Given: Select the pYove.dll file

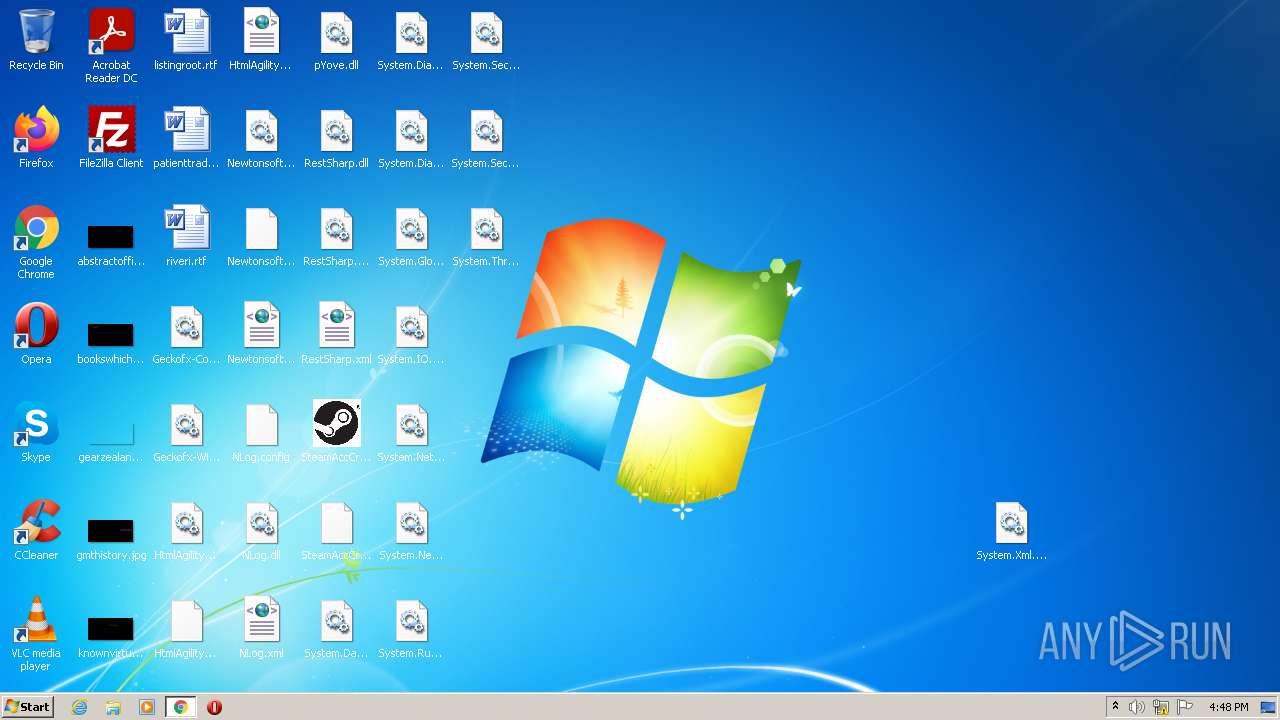Looking at the screenshot, I should pos(336,40).
